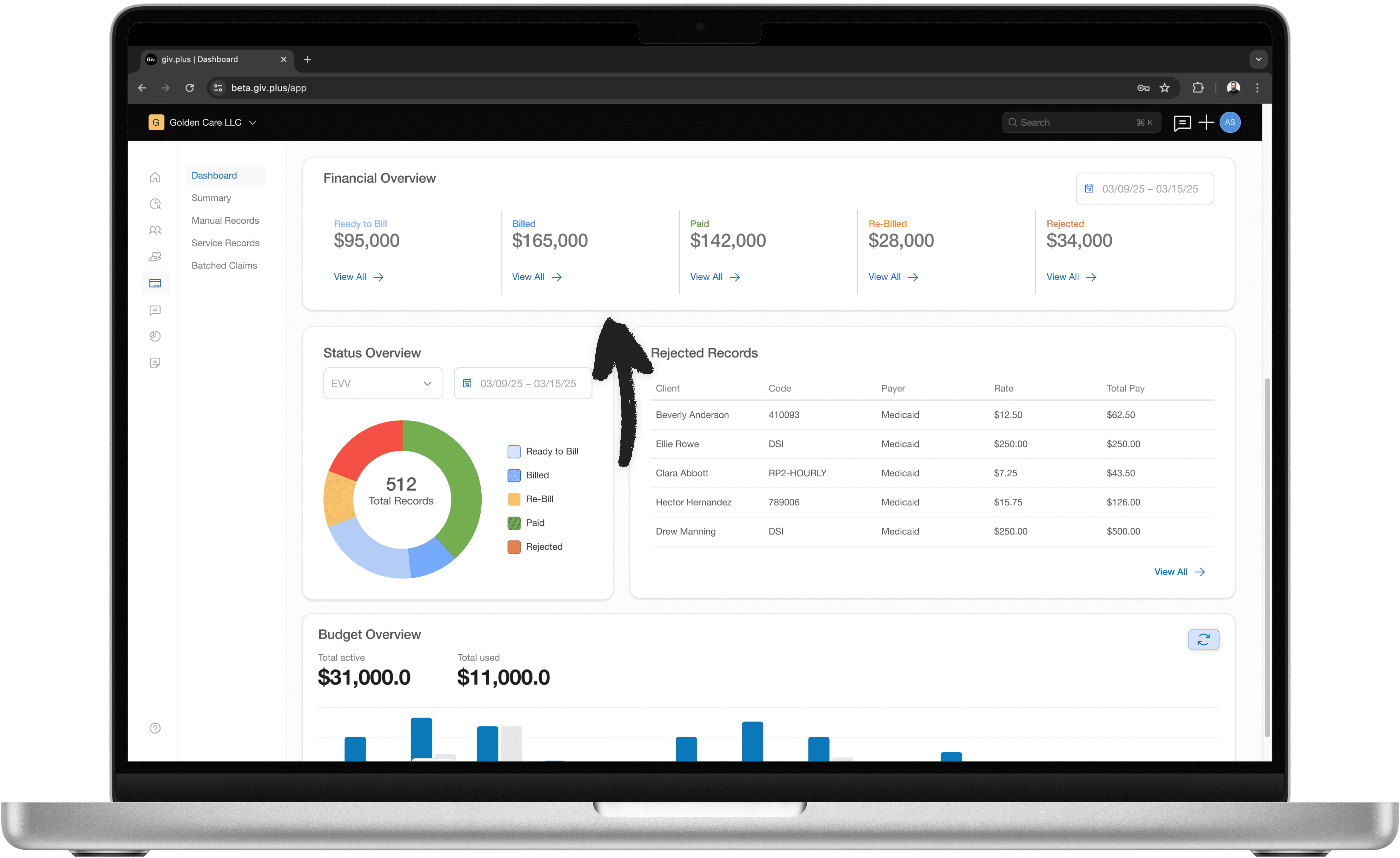Open the help icon at sidebar bottom

click(155, 728)
